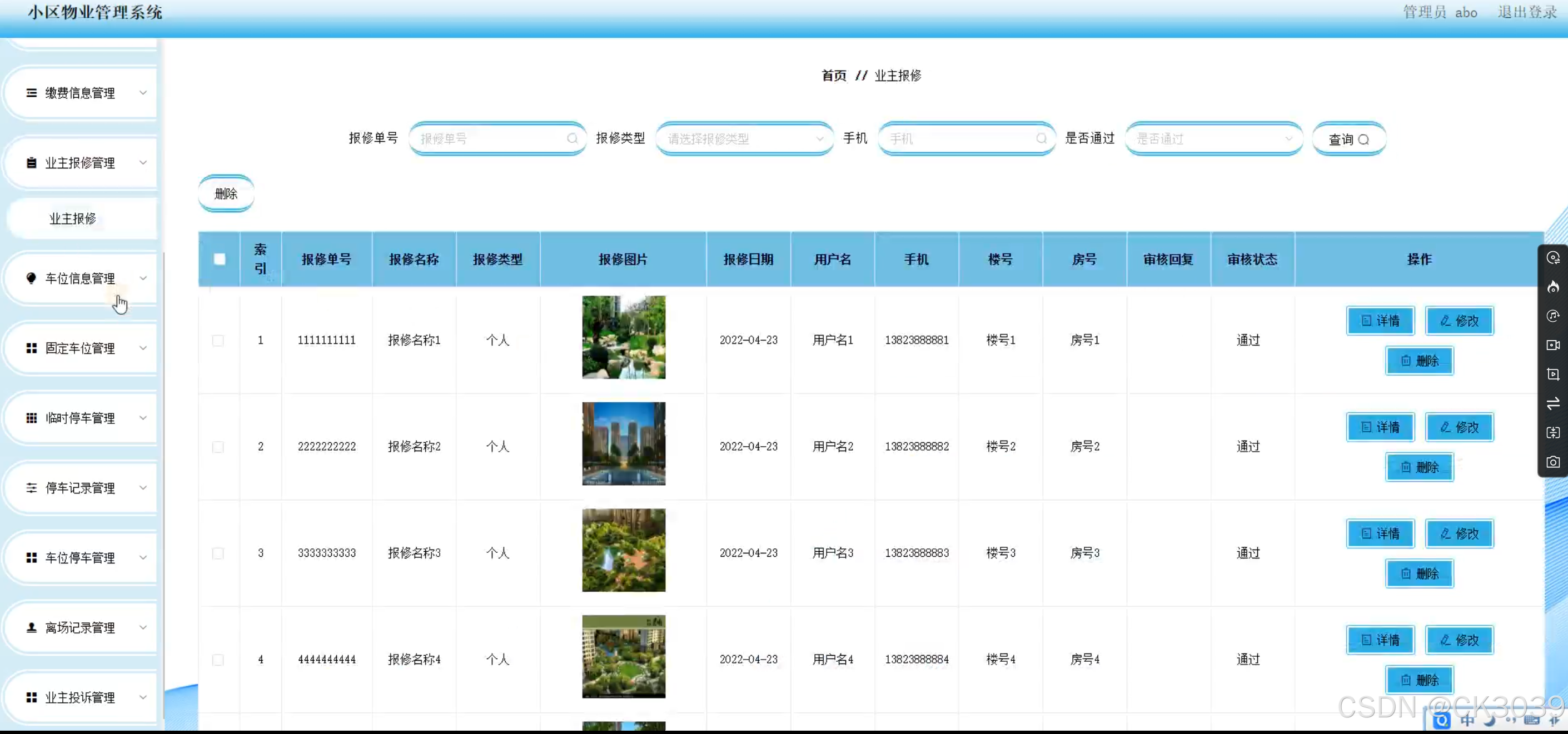Click the flame disc icon in side toolbar
The height and width of the screenshot is (734, 1568).
coord(1553,287)
